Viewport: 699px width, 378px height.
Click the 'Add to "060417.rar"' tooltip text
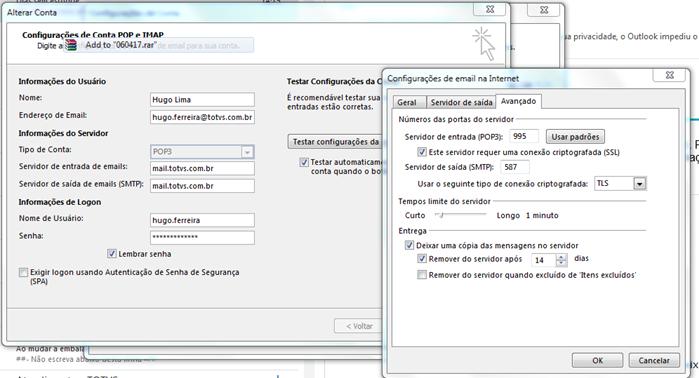point(121,45)
